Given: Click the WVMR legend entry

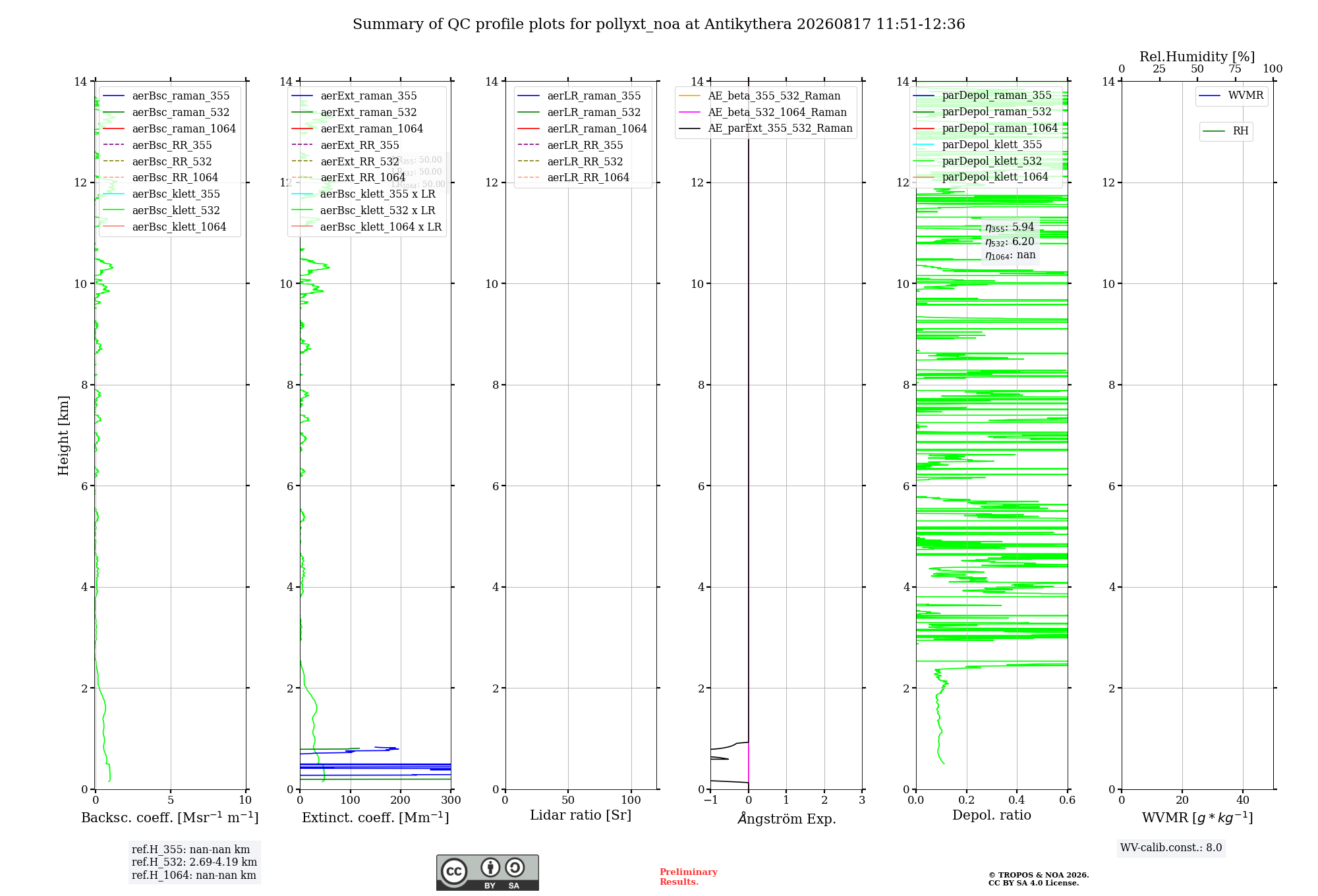Looking at the screenshot, I should pyautogui.click(x=1232, y=96).
